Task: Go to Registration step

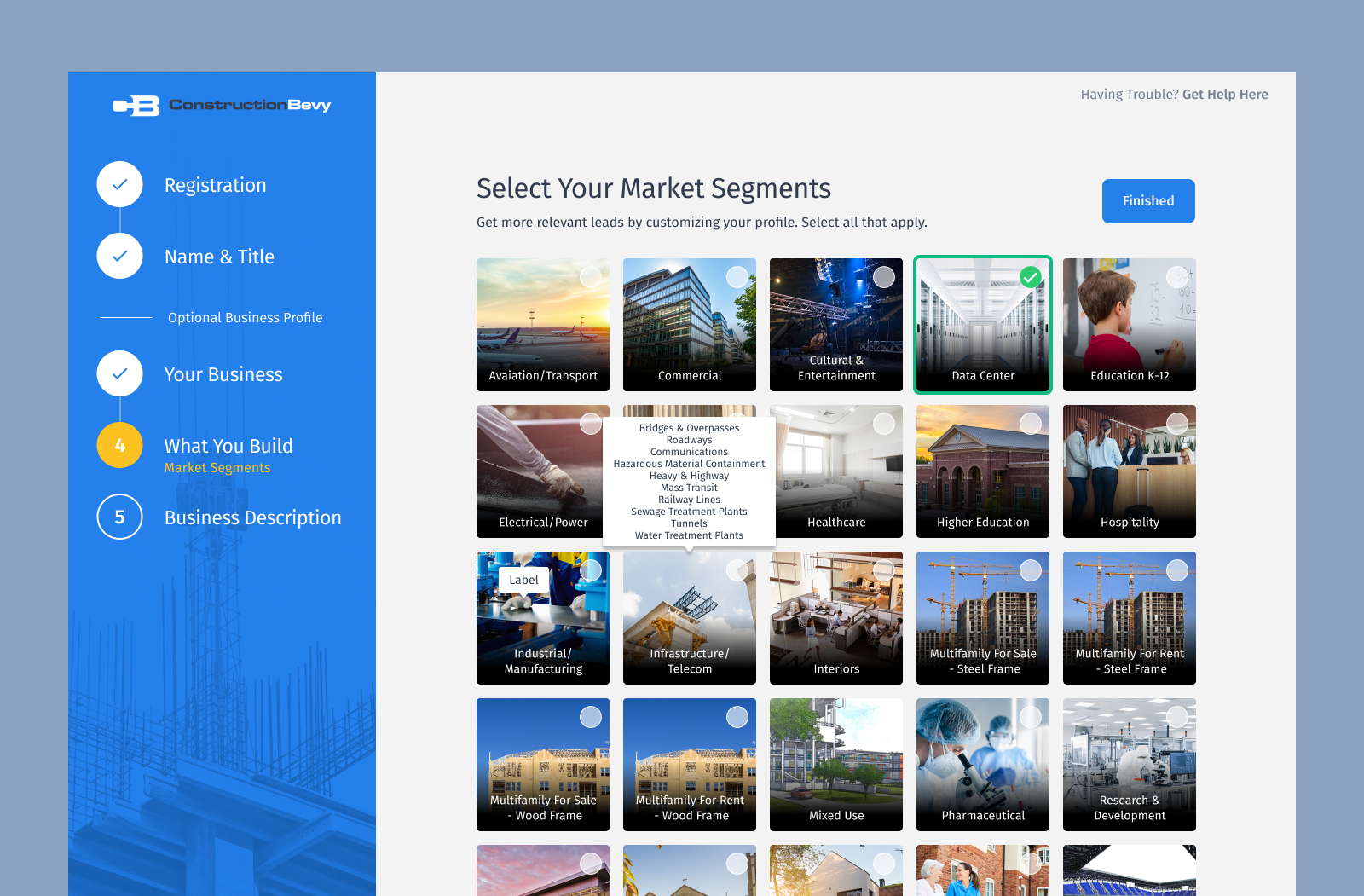Action: click(x=216, y=185)
